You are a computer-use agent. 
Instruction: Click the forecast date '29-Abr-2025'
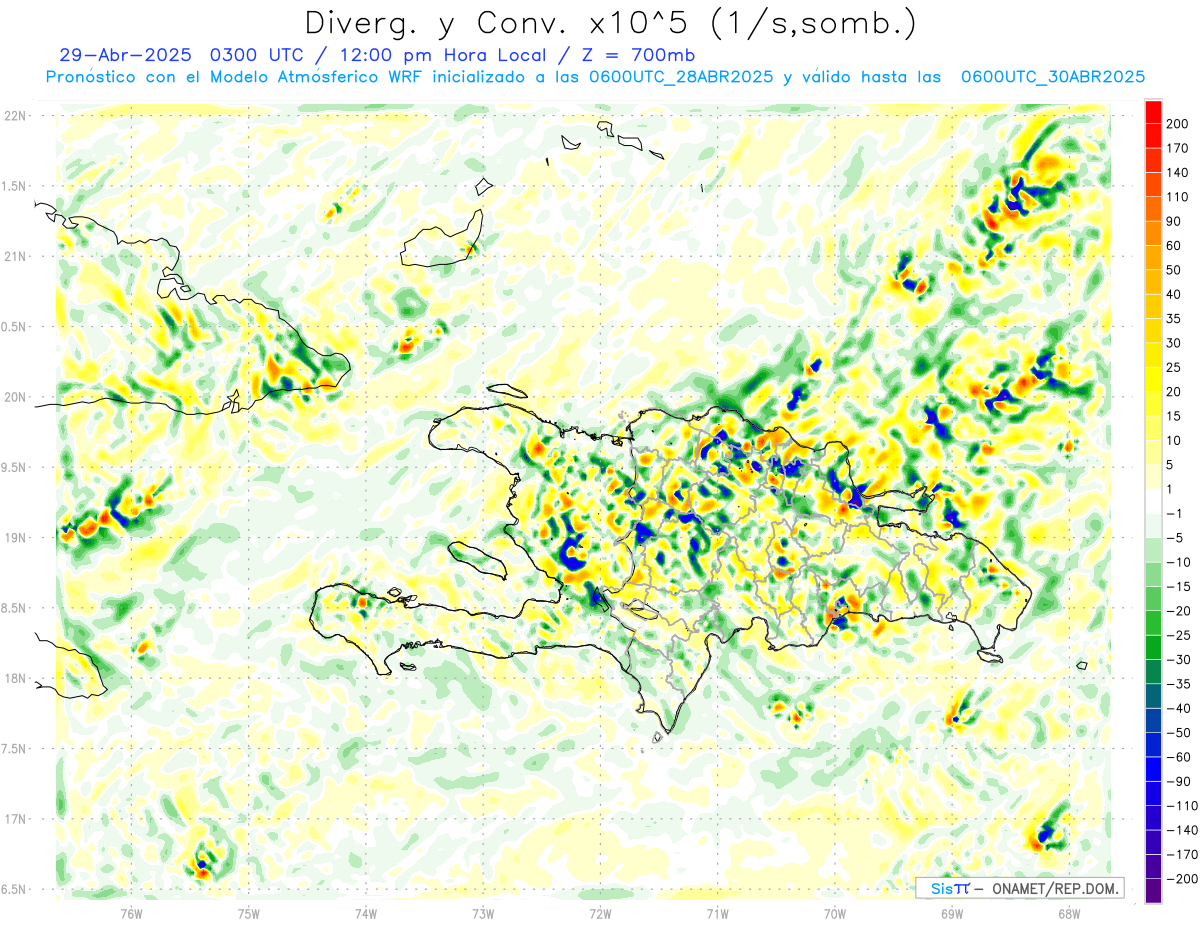[127, 55]
